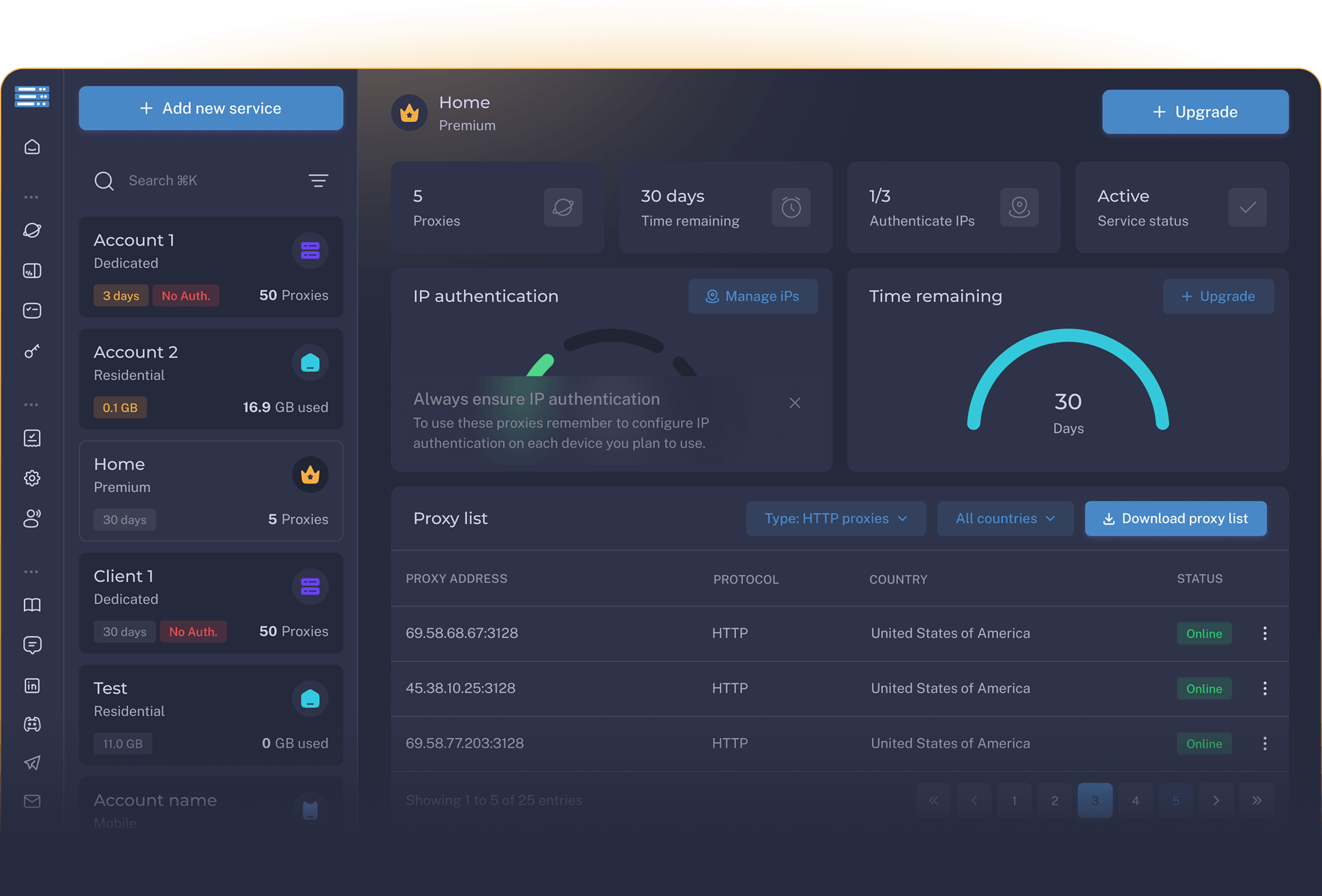Image resolution: width=1322 pixels, height=896 pixels.
Task: Open the Type: HTTP proxies dropdown
Action: 836,518
